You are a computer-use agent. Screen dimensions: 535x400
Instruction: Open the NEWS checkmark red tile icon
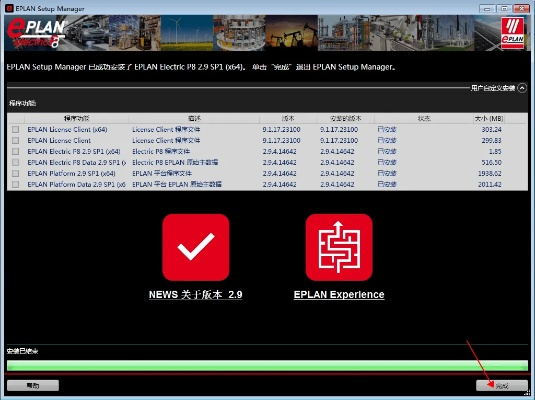(x=196, y=247)
